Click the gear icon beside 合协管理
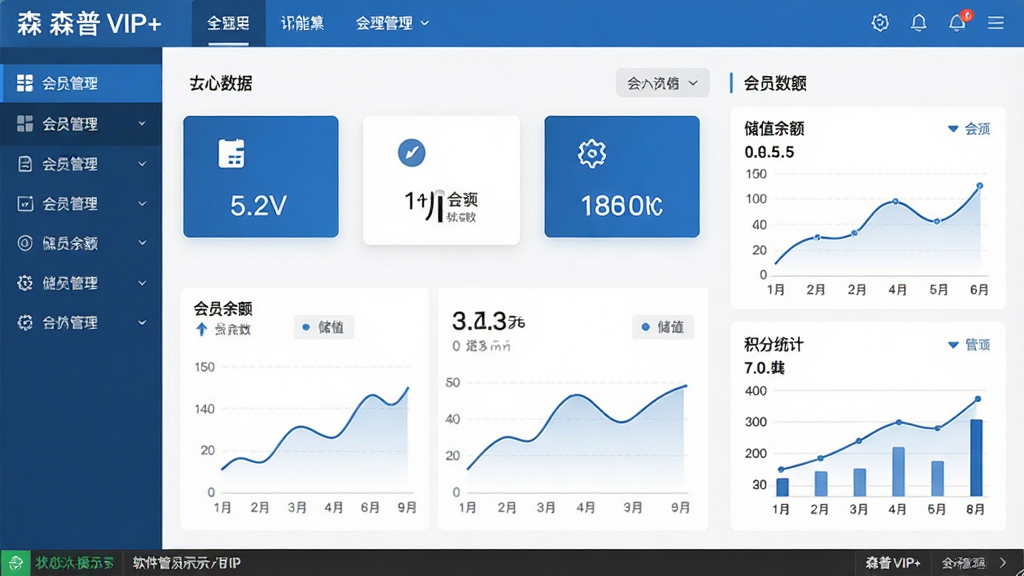Screen dimensions: 1024x576 [25, 323]
